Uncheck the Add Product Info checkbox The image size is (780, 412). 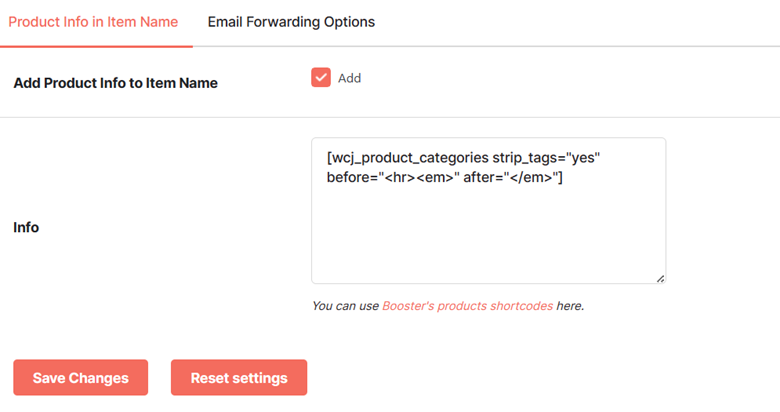tap(321, 78)
